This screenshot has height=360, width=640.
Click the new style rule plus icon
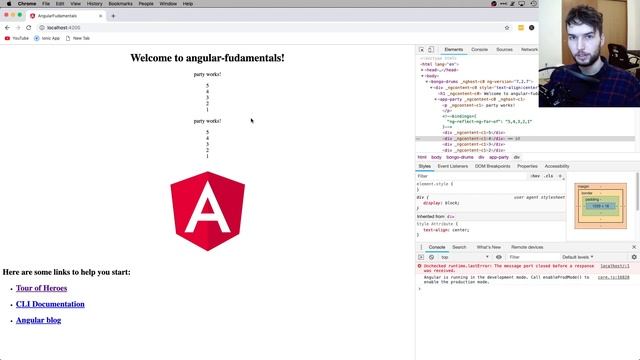tap(560, 176)
